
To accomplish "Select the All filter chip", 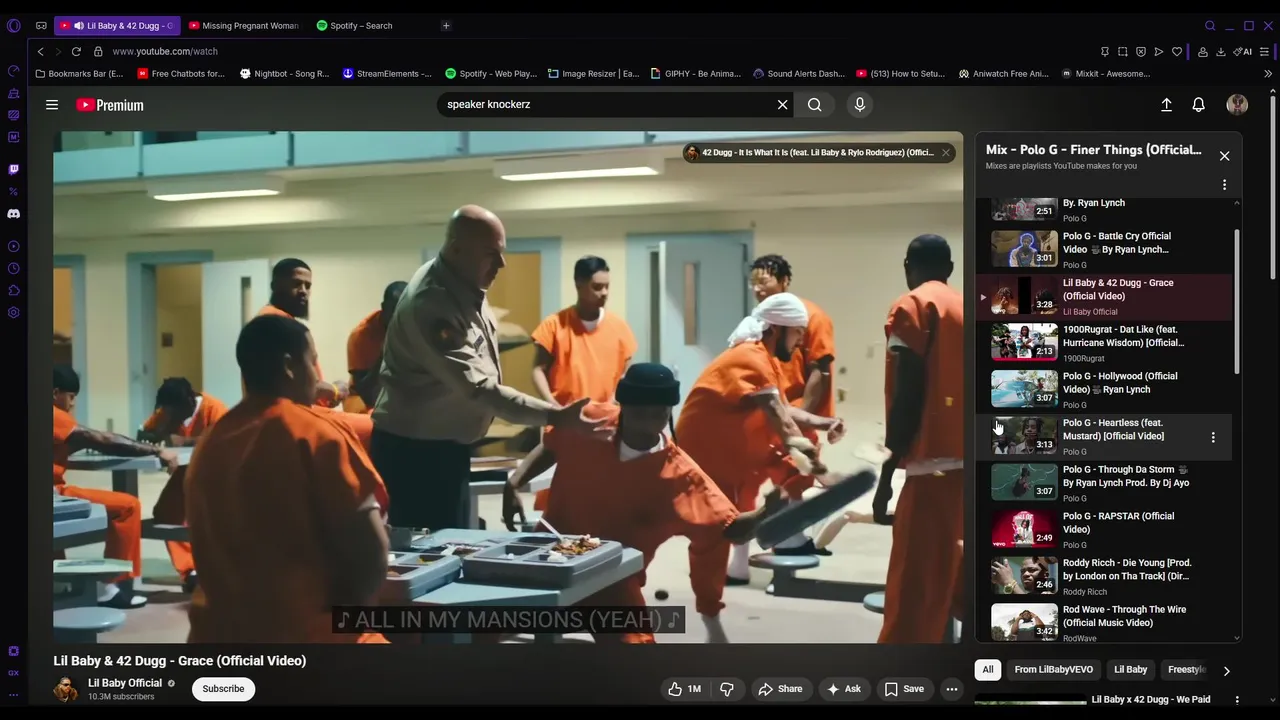I will (x=988, y=670).
